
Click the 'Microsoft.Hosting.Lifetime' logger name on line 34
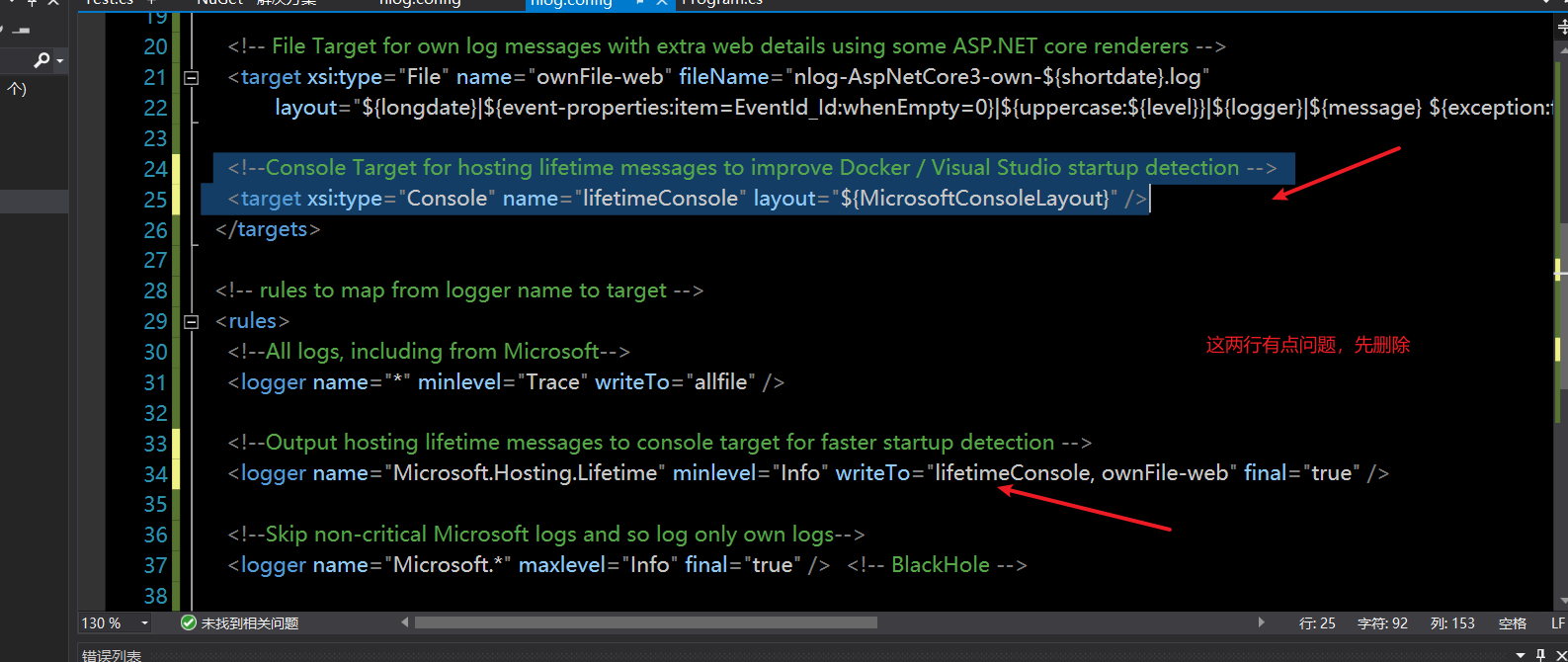coord(525,473)
